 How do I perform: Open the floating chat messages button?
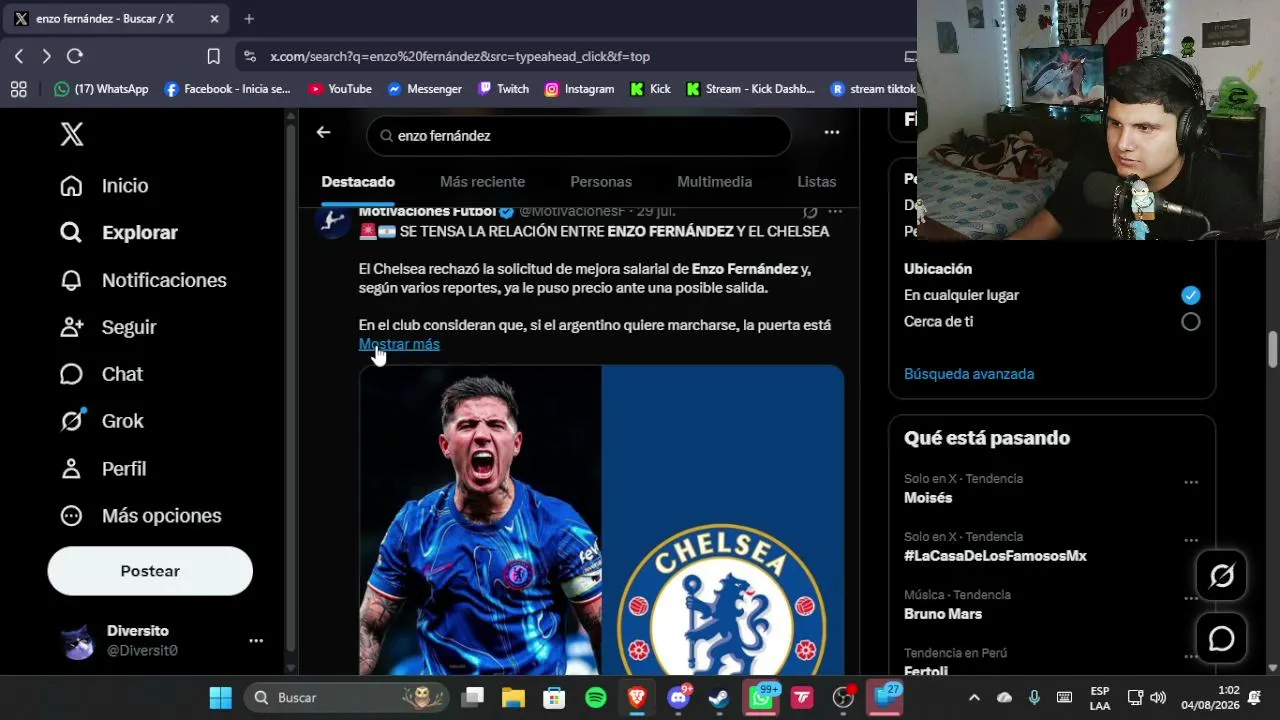click(x=1222, y=639)
